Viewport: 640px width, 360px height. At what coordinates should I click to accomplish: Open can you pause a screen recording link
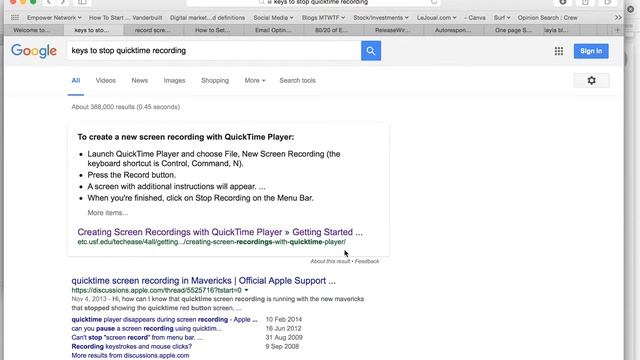coord(147,328)
